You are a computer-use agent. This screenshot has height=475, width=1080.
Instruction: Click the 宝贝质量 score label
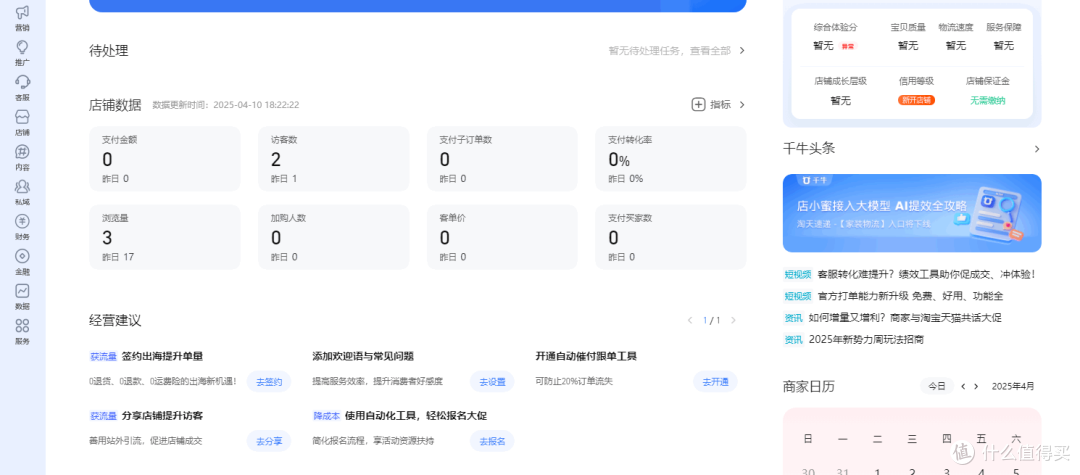point(908,28)
